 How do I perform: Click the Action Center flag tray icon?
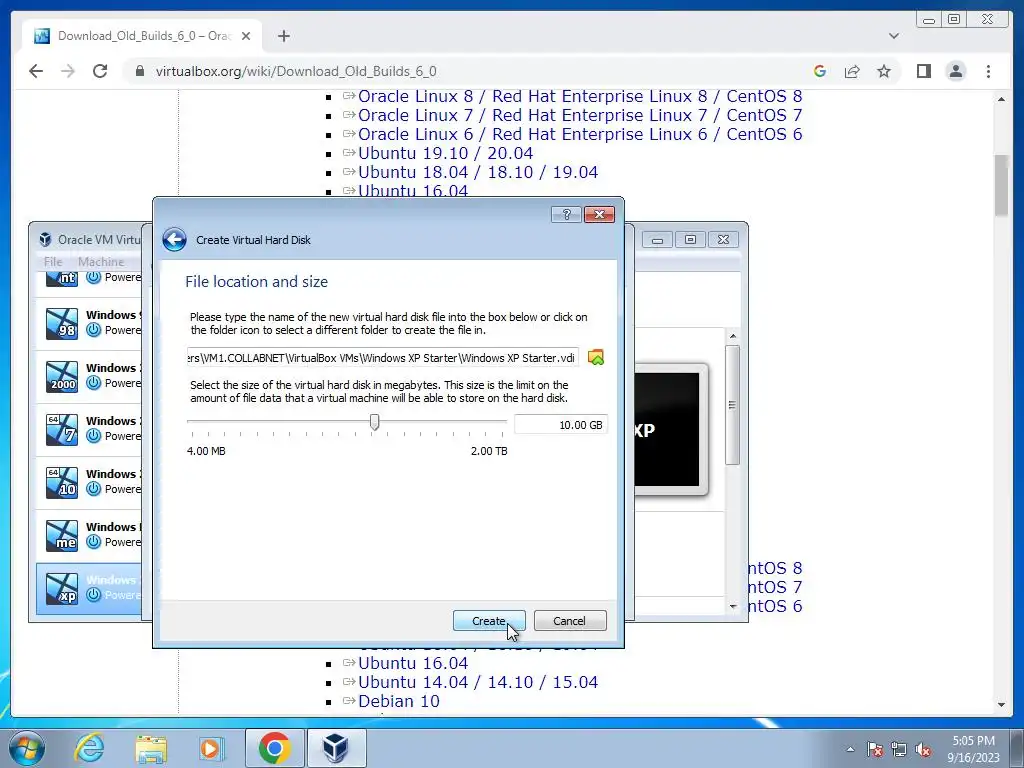point(875,749)
